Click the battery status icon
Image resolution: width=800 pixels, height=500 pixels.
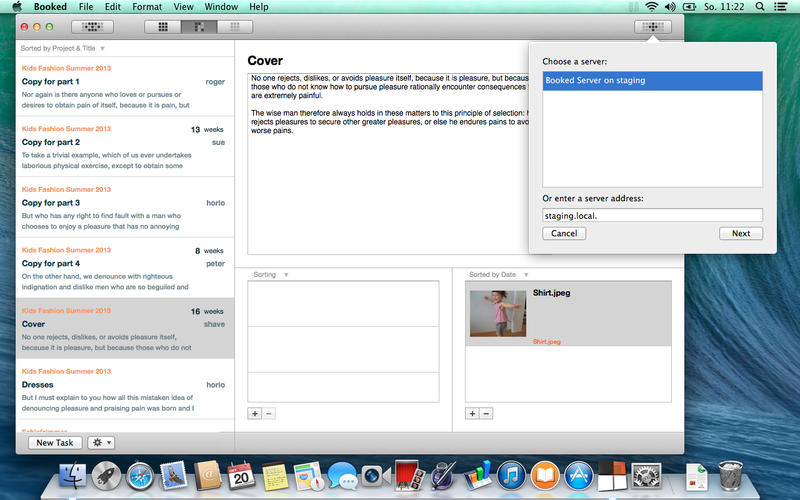(689, 7)
